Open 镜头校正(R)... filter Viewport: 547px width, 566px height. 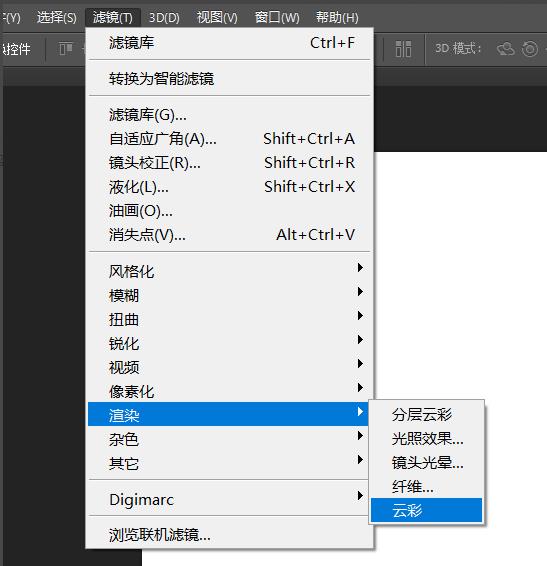click(x=229, y=163)
